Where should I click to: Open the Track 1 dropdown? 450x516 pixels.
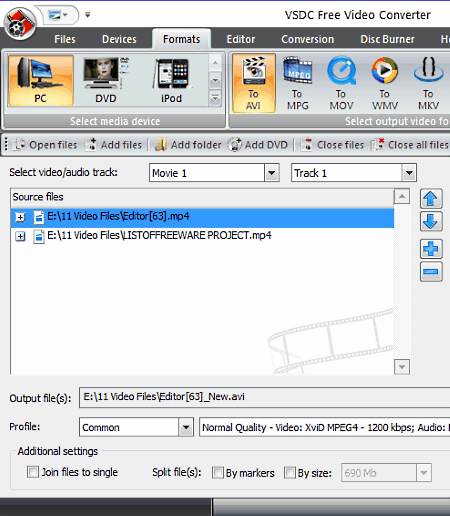coord(409,173)
